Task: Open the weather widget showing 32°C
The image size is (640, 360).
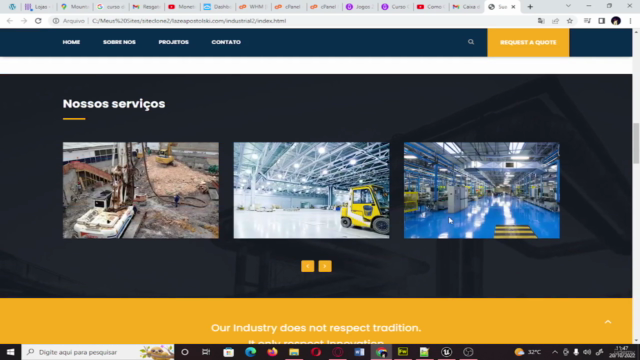Action: click(x=528, y=352)
